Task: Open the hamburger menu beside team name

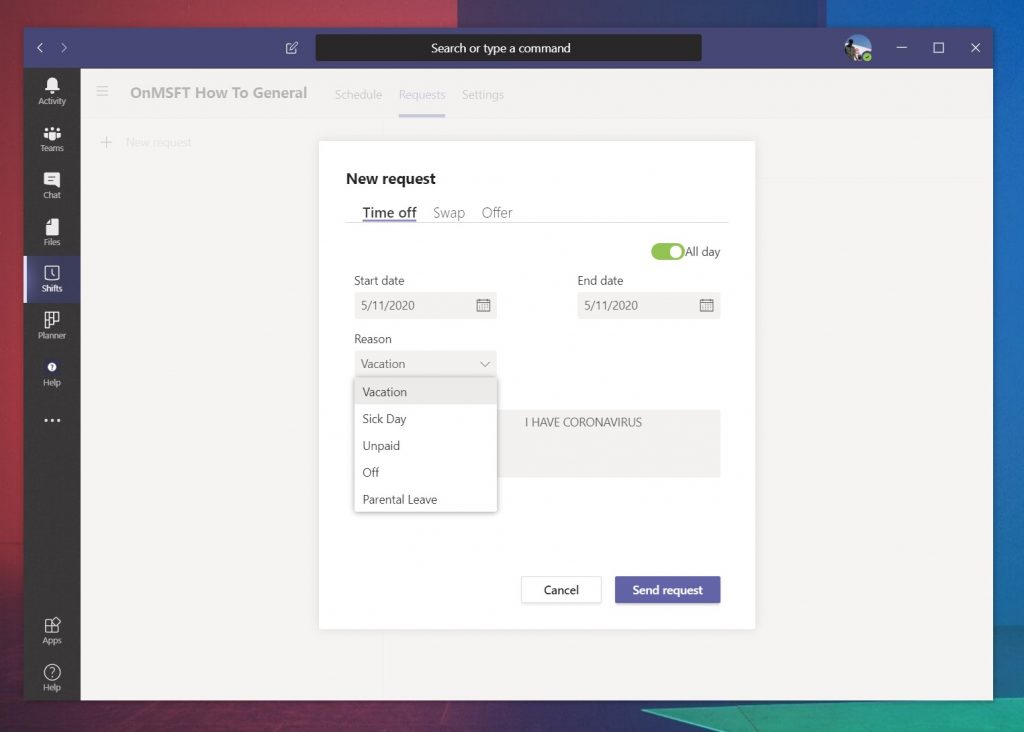Action: (103, 91)
